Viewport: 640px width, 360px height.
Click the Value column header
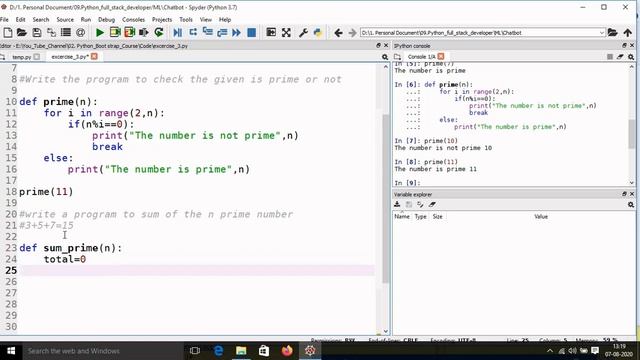coord(541,216)
